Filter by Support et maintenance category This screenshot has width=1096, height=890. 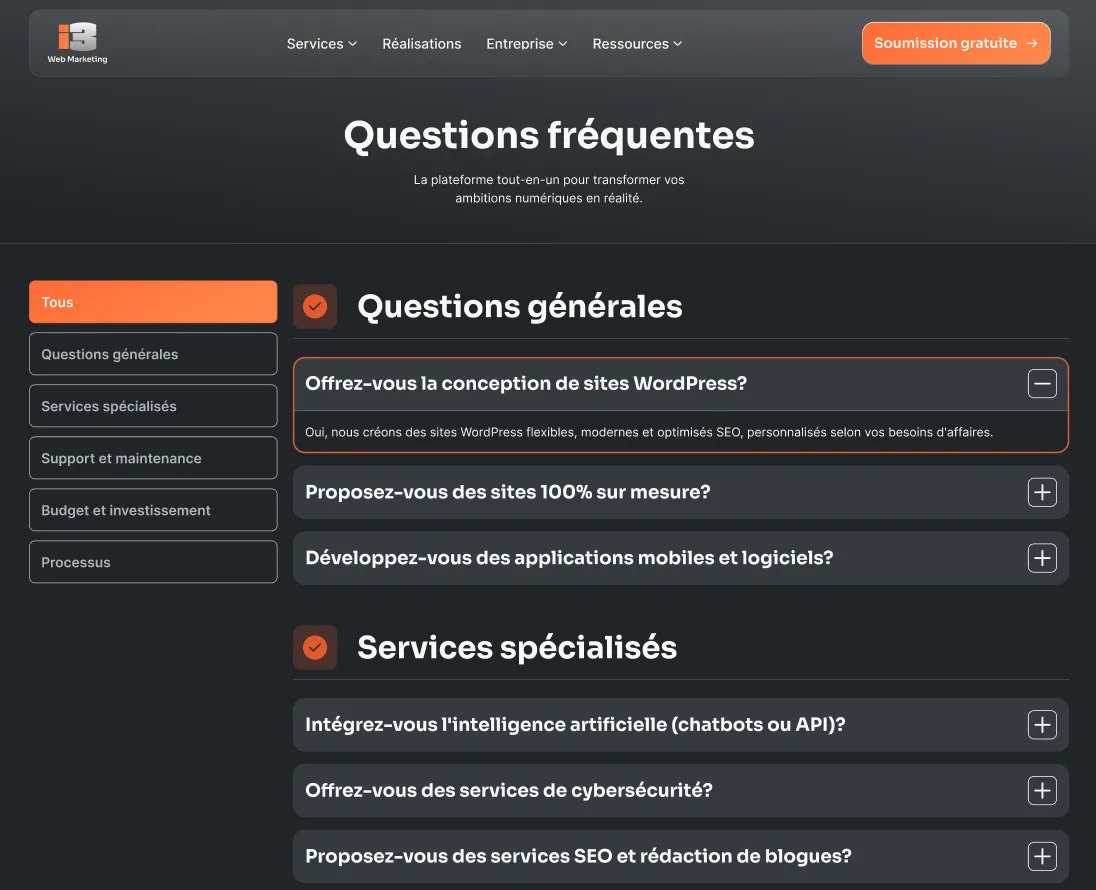coord(153,458)
